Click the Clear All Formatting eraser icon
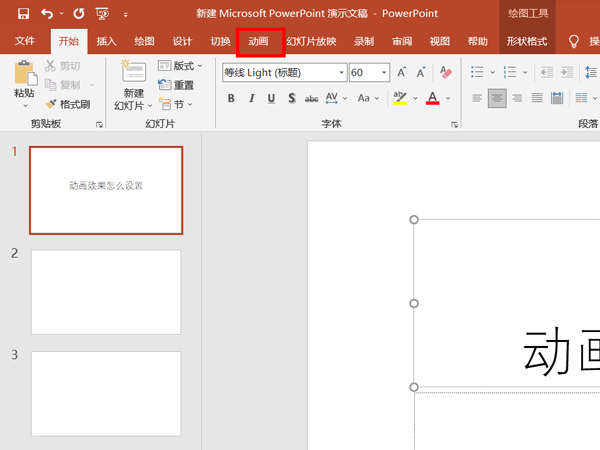600x450 pixels. coord(446,72)
